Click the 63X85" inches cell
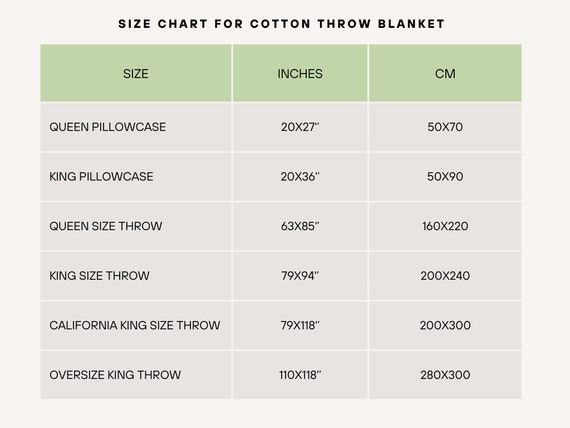Screen dimensions: 570x428 [x=300, y=226]
